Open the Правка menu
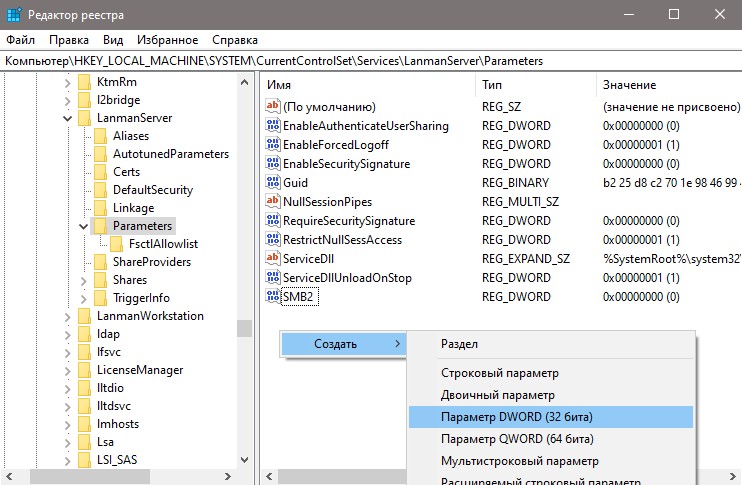The width and height of the screenshot is (742, 485). point(69,40)
